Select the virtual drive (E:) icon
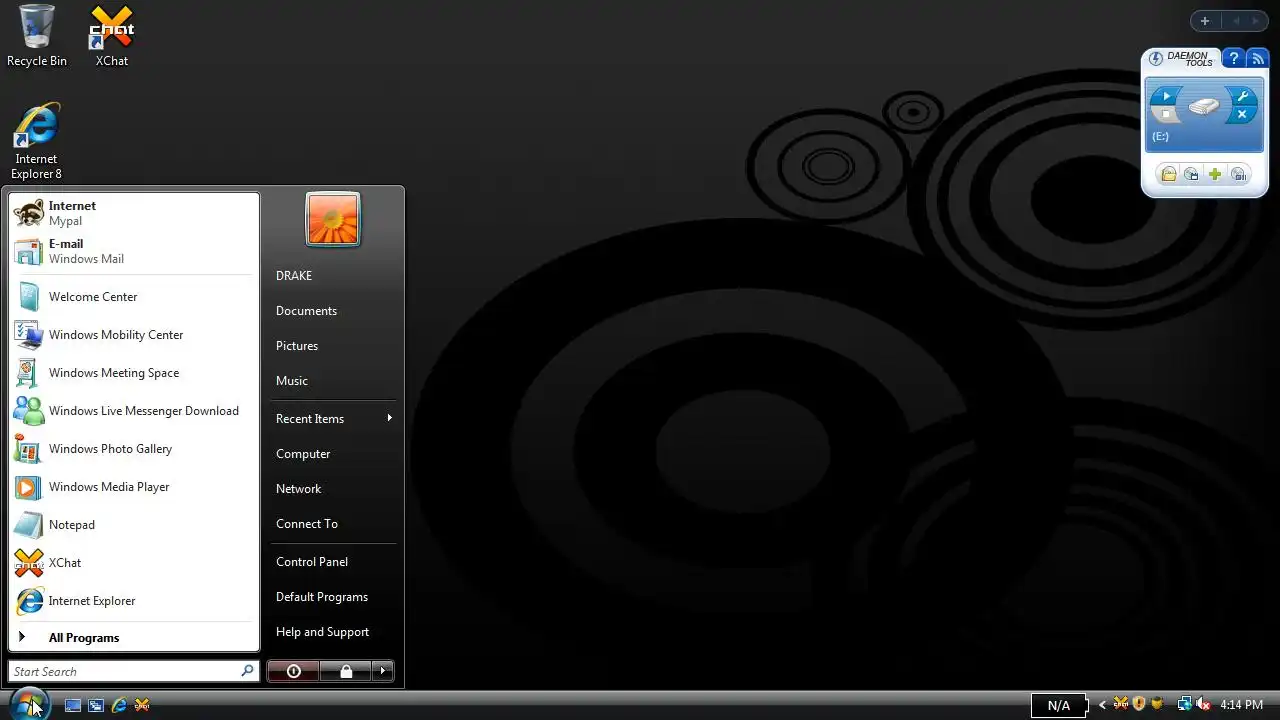 pyautogui.click(x=1204, y=106)
